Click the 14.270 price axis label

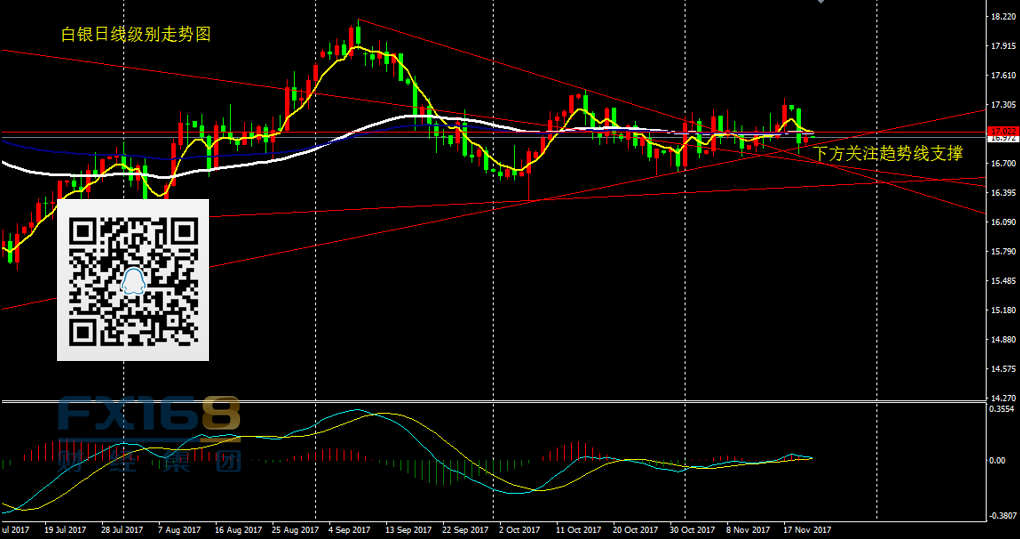tap(1001, 397)
